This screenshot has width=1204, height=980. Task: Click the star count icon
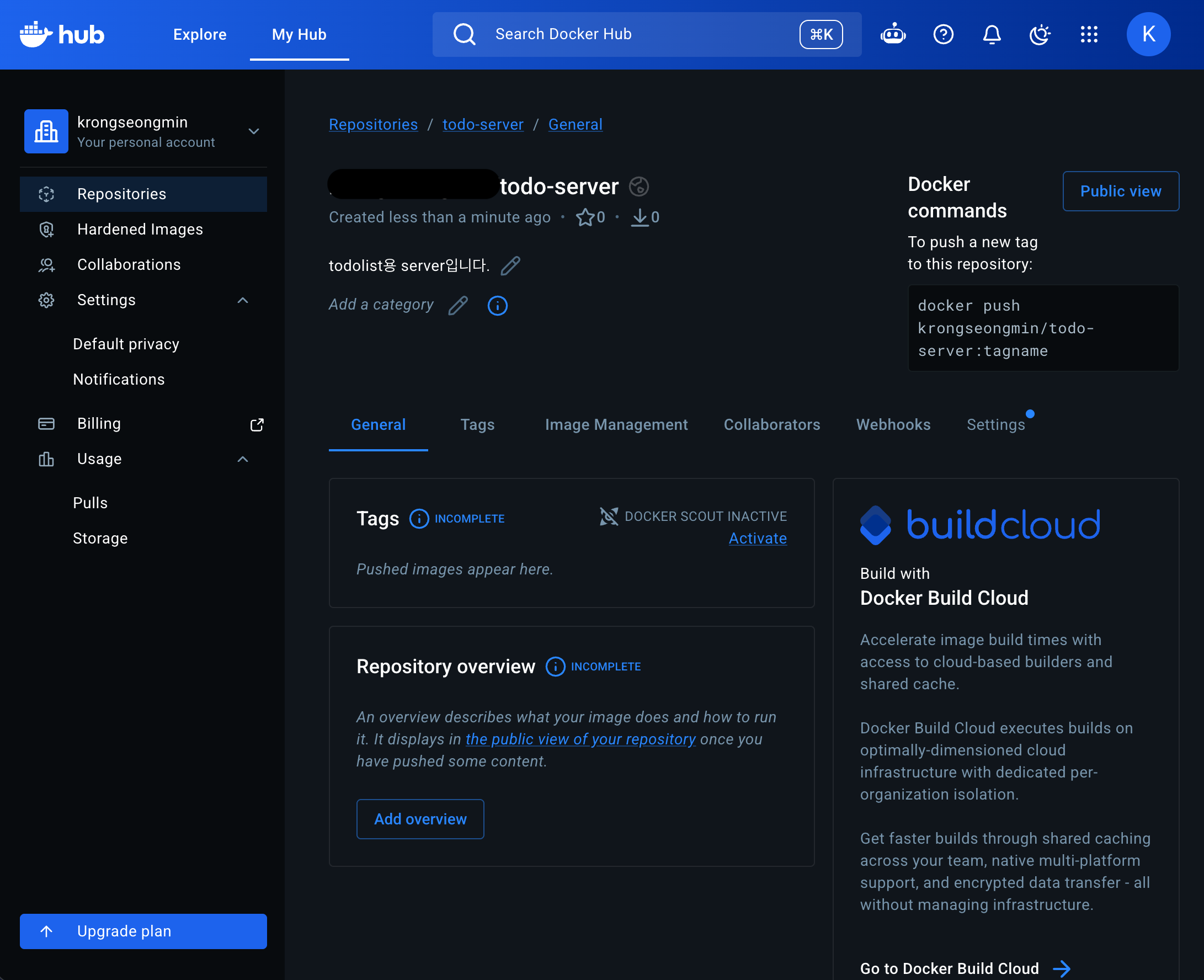[585, 217]
